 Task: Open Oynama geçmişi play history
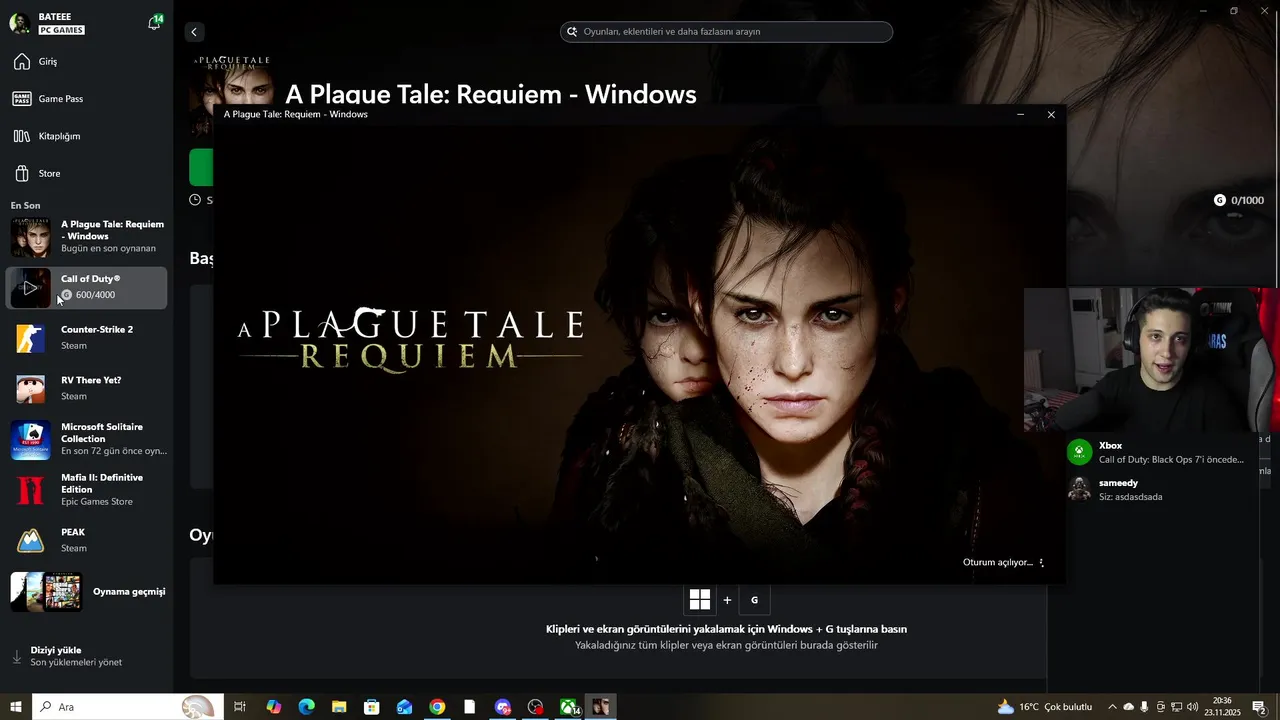[x=86, y=592]
